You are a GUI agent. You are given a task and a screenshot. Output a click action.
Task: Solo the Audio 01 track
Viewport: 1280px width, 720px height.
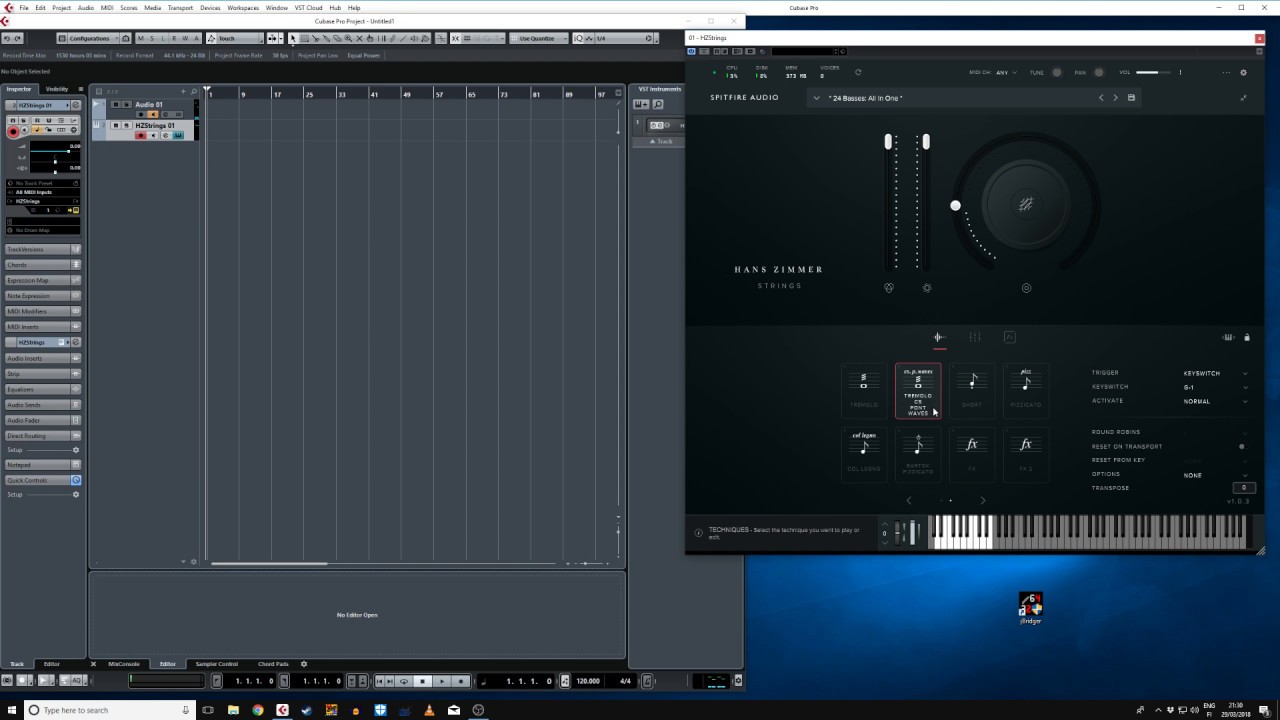pos(127,105)
